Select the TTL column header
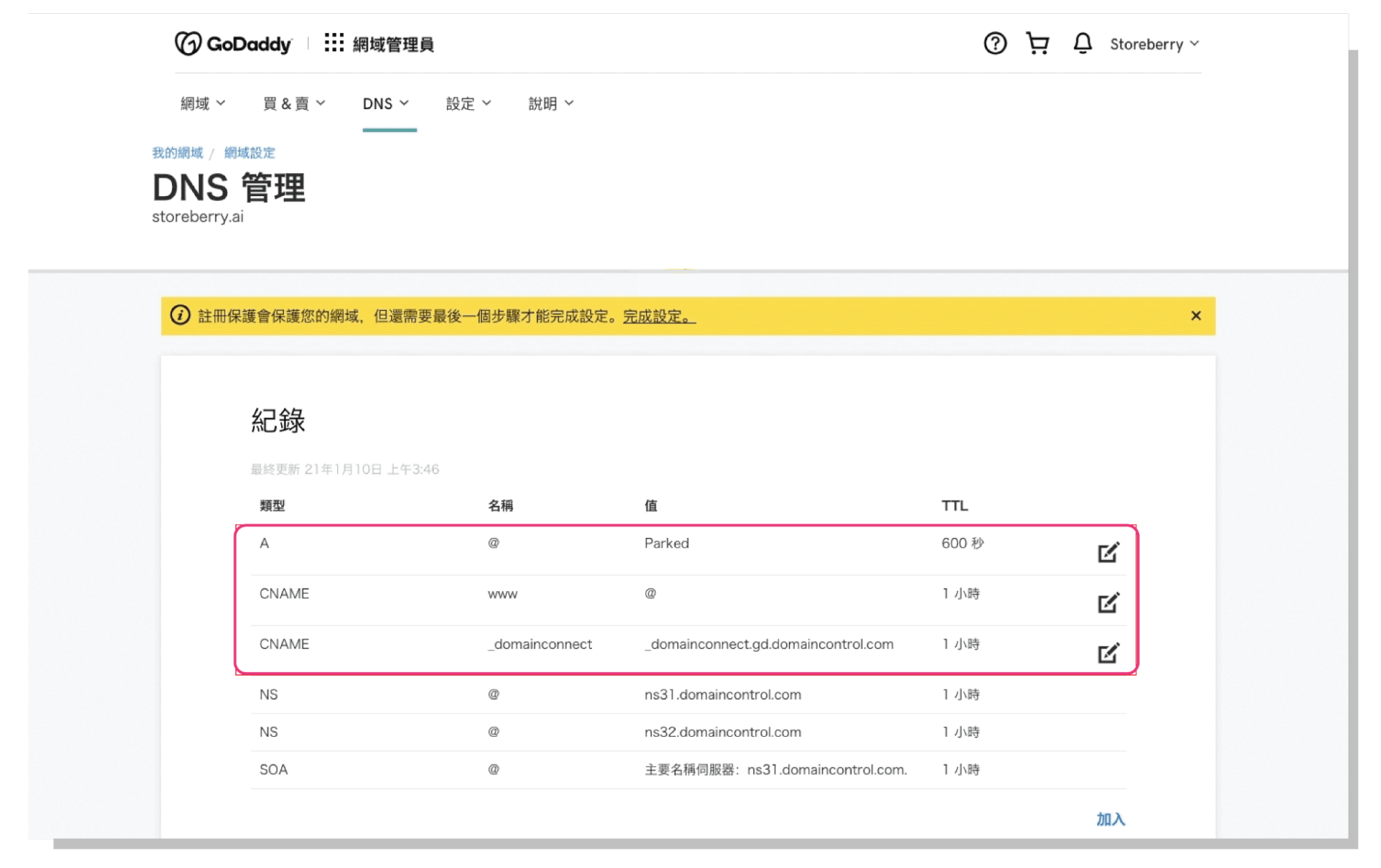The image size is (1381, 868). point(954,505)
